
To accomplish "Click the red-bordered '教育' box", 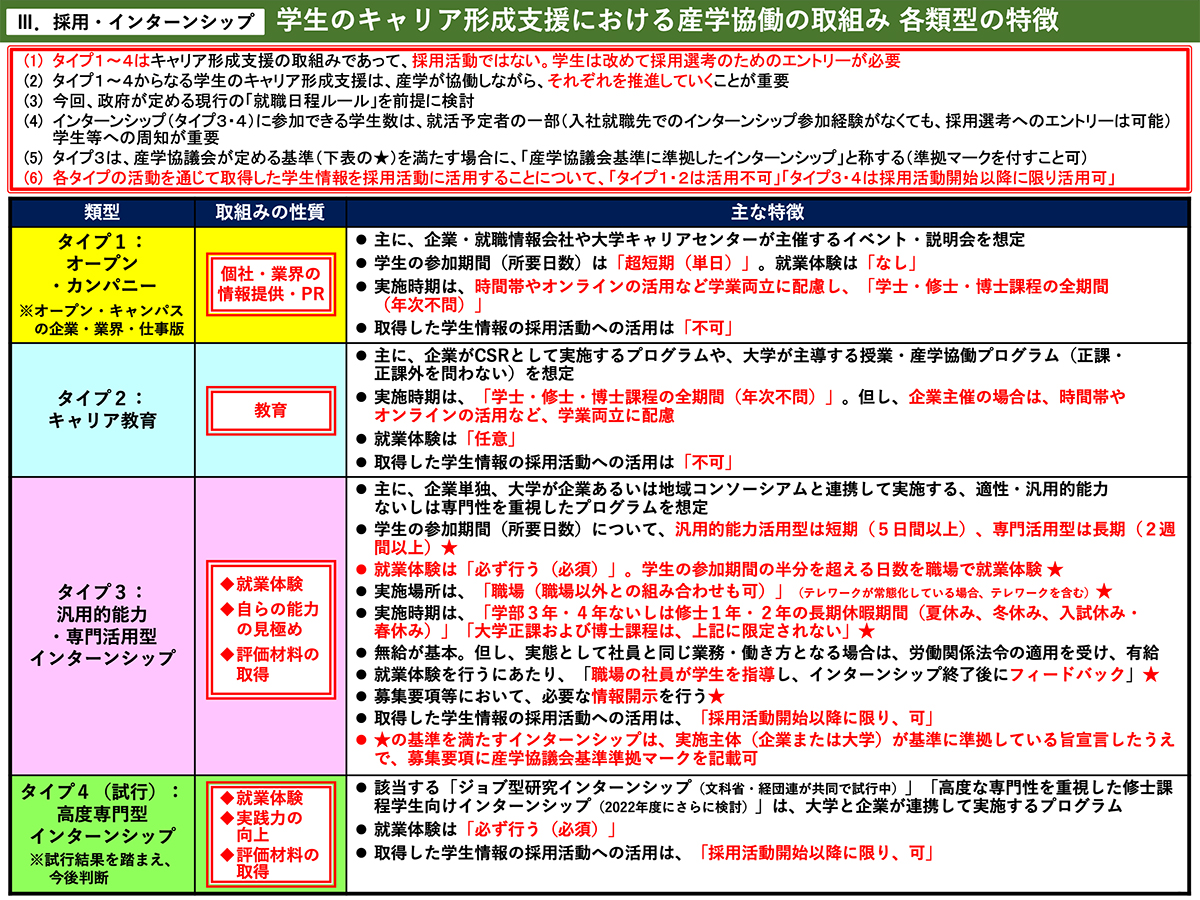I will click(x=270, y=410).
